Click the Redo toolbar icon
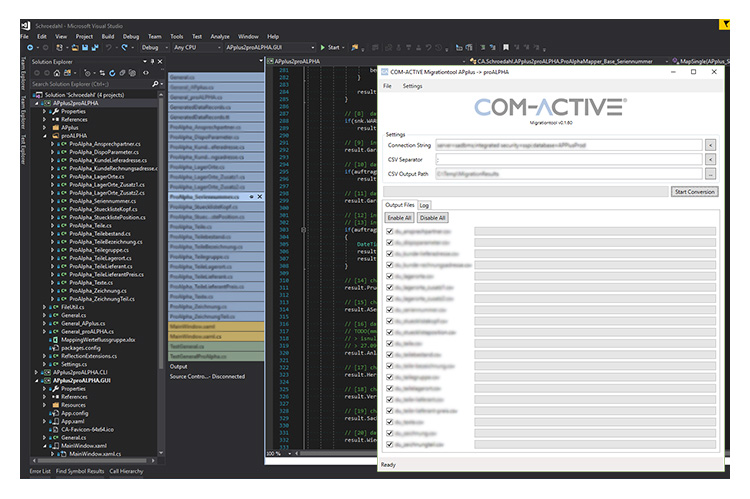Screen dimensions: 750x499 tap(124, 47)
